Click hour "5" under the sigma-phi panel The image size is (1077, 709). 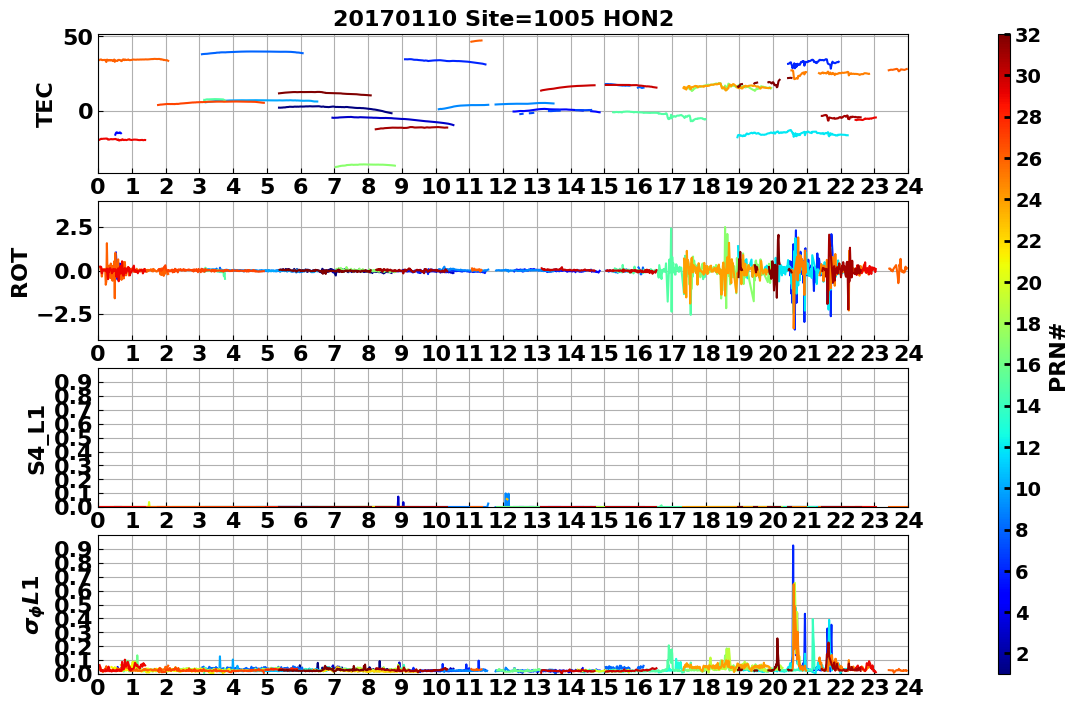pos(267,687)
